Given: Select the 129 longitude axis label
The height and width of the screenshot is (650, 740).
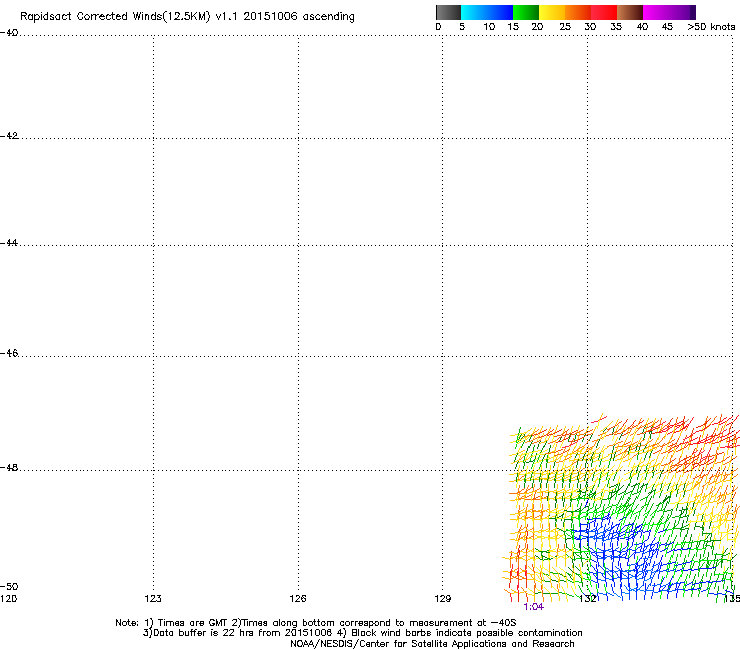Looking at the screenshot, I should [x=443, y=599].
